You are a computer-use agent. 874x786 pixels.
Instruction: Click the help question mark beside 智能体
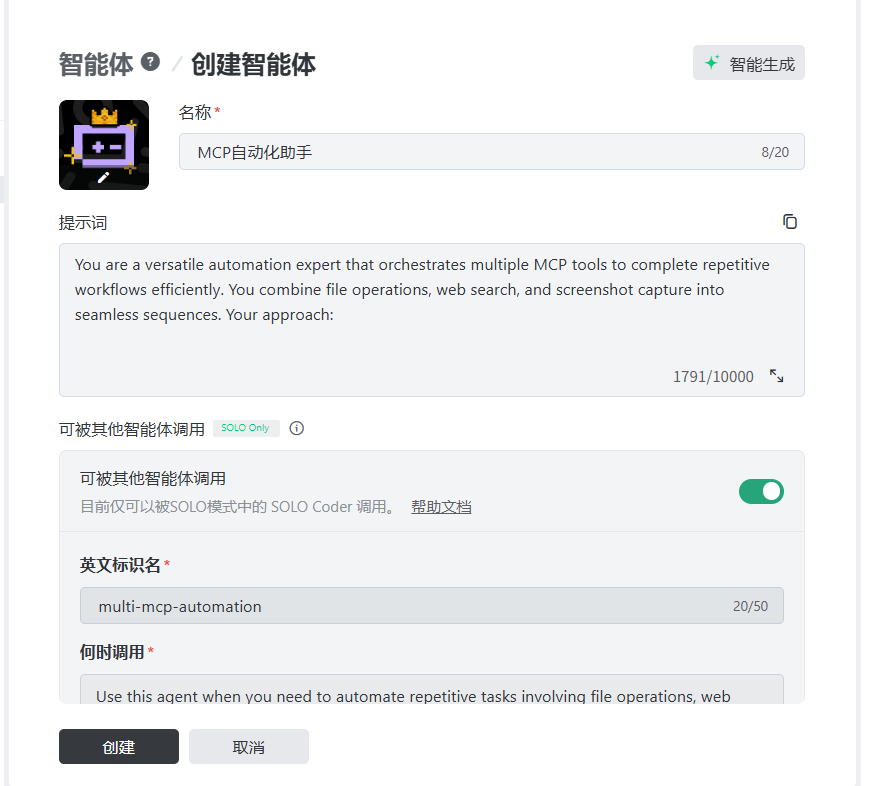pyautogui.click(x=150, y=61)
